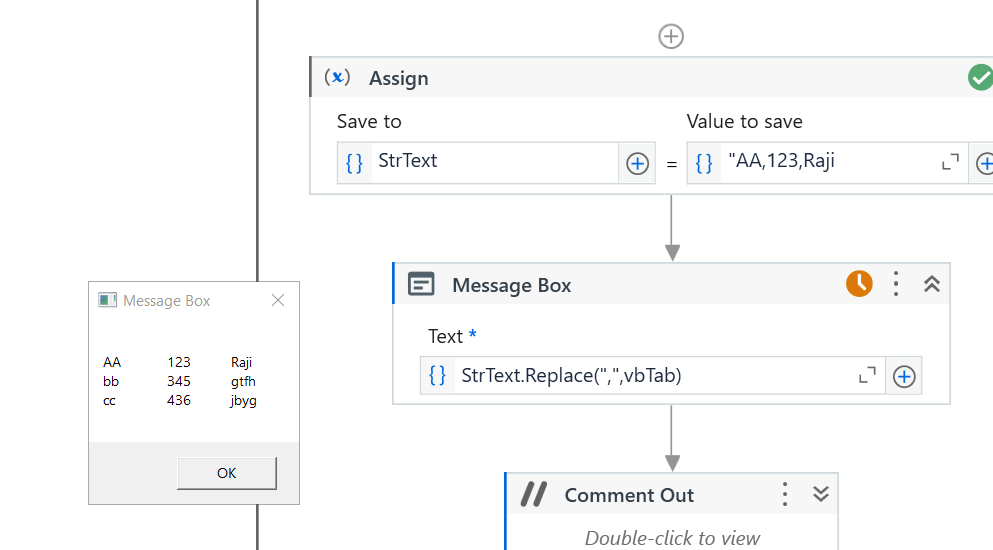Click the Message Box activity icon
This screenshot has height=550, width=993.
click(422, 285)
